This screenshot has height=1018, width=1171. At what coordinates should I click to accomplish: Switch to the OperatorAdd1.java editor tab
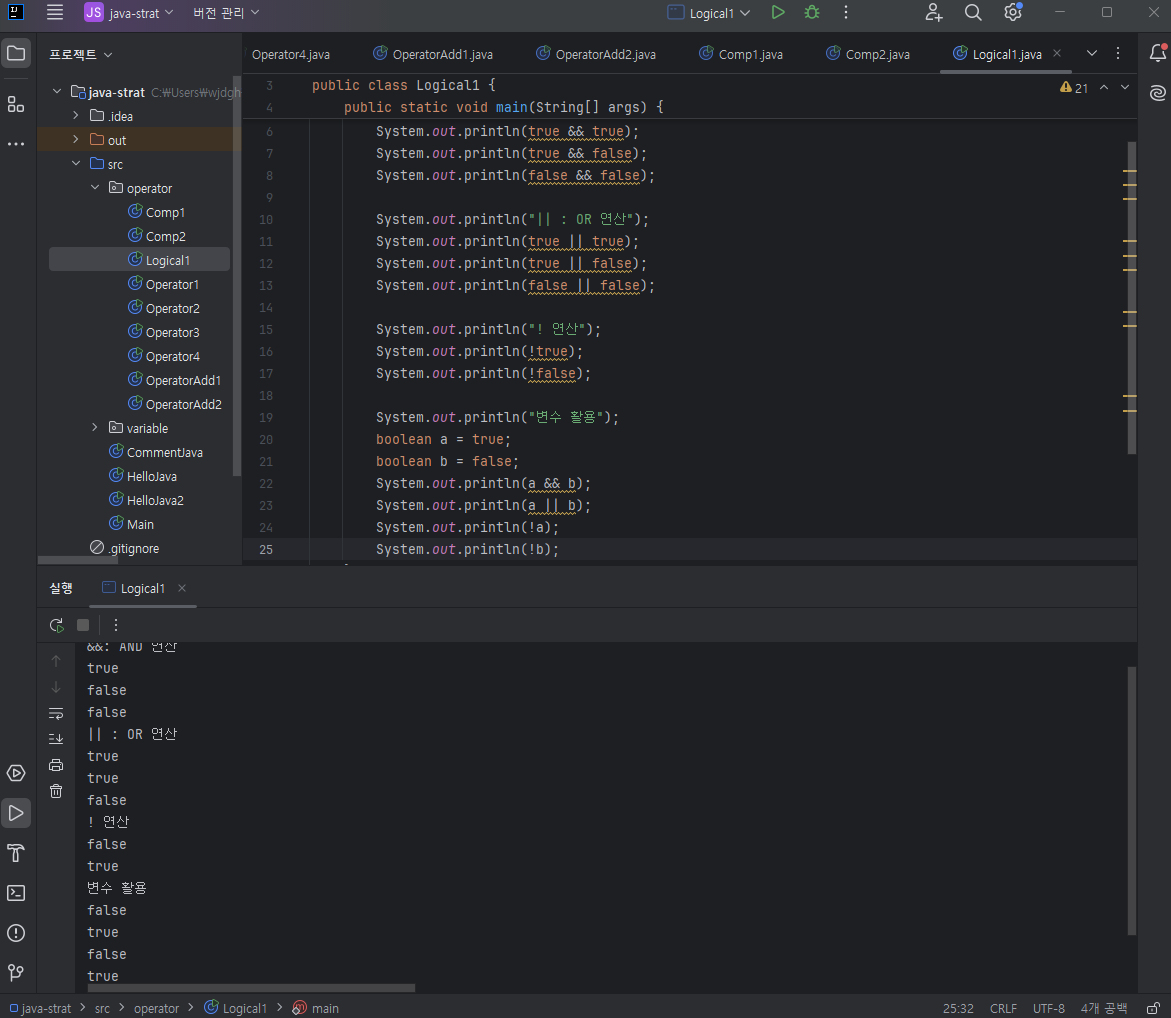point(442,54)
